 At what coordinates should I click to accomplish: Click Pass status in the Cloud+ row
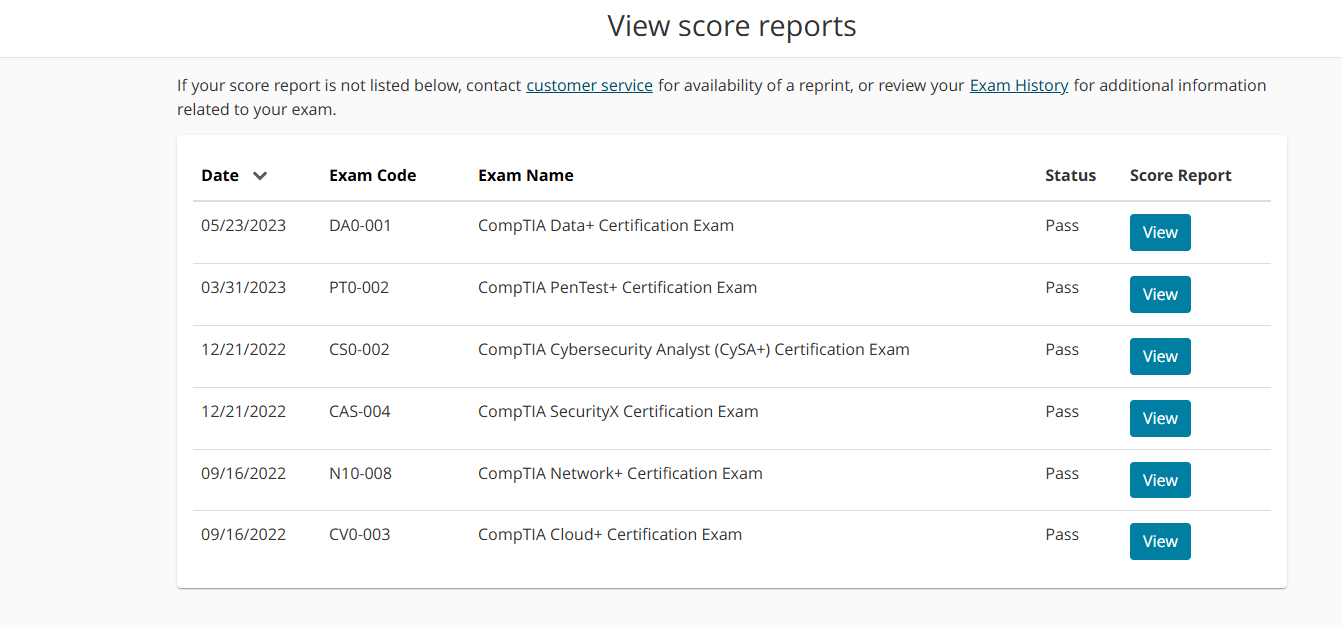point(1062,535)
